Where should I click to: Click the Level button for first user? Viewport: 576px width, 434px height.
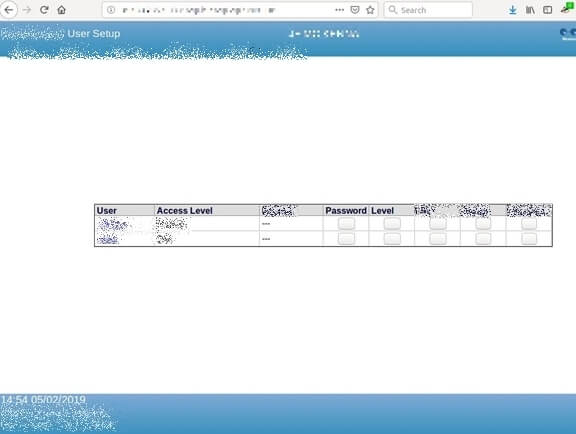[x=392, y=223]
